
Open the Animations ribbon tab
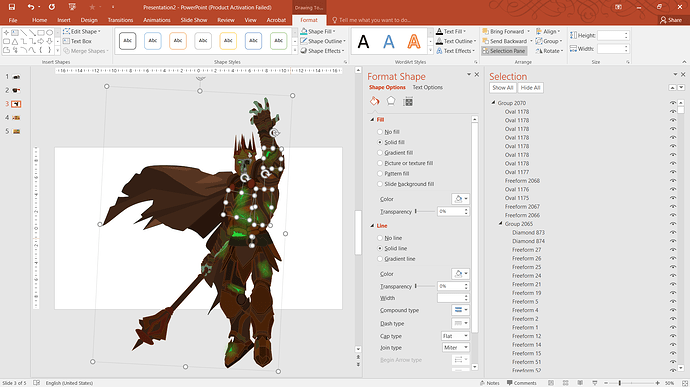[x=157, y=20]
